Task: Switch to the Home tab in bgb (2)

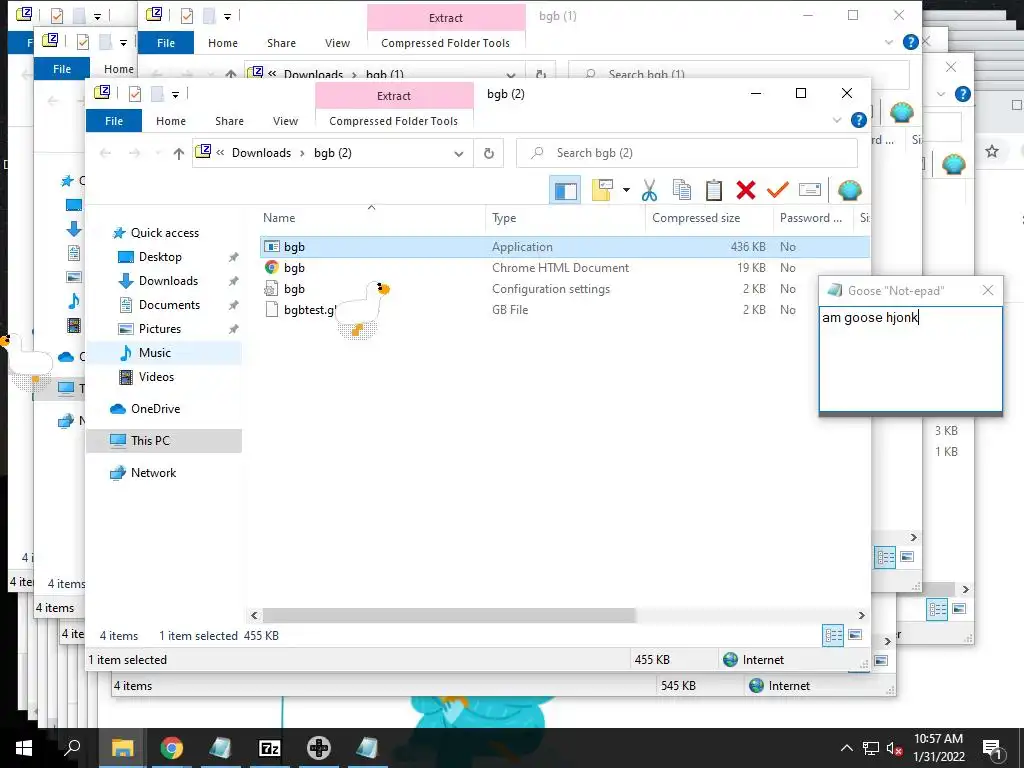Action: 171,121
